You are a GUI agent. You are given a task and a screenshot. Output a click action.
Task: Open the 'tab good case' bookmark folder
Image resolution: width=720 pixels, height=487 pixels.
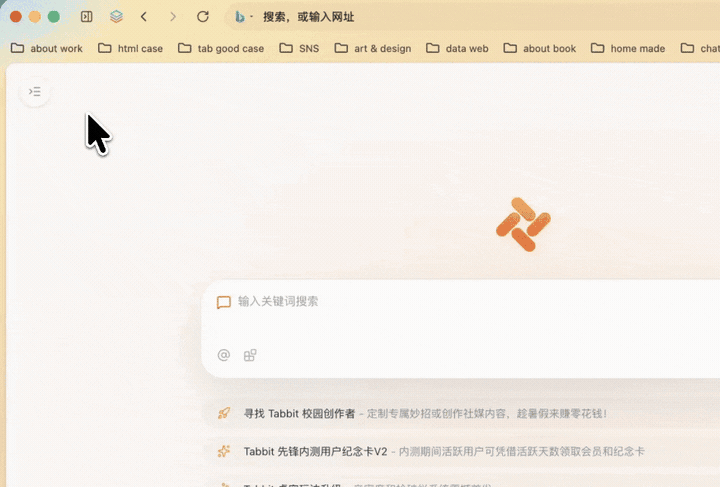coord(221,48)
